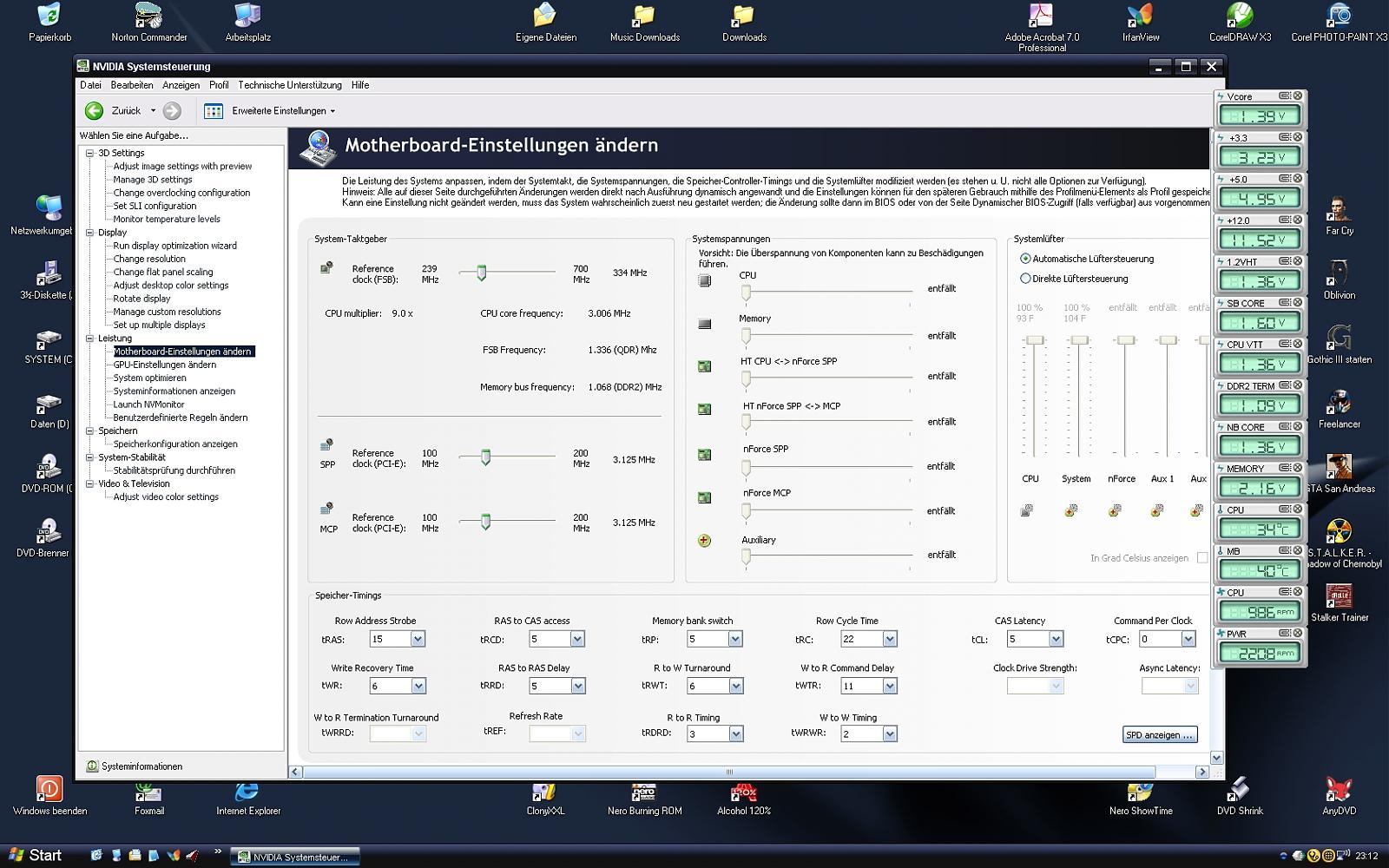
Task: Click the SPD anzeigen button
Action: (x=1160, y=734)
